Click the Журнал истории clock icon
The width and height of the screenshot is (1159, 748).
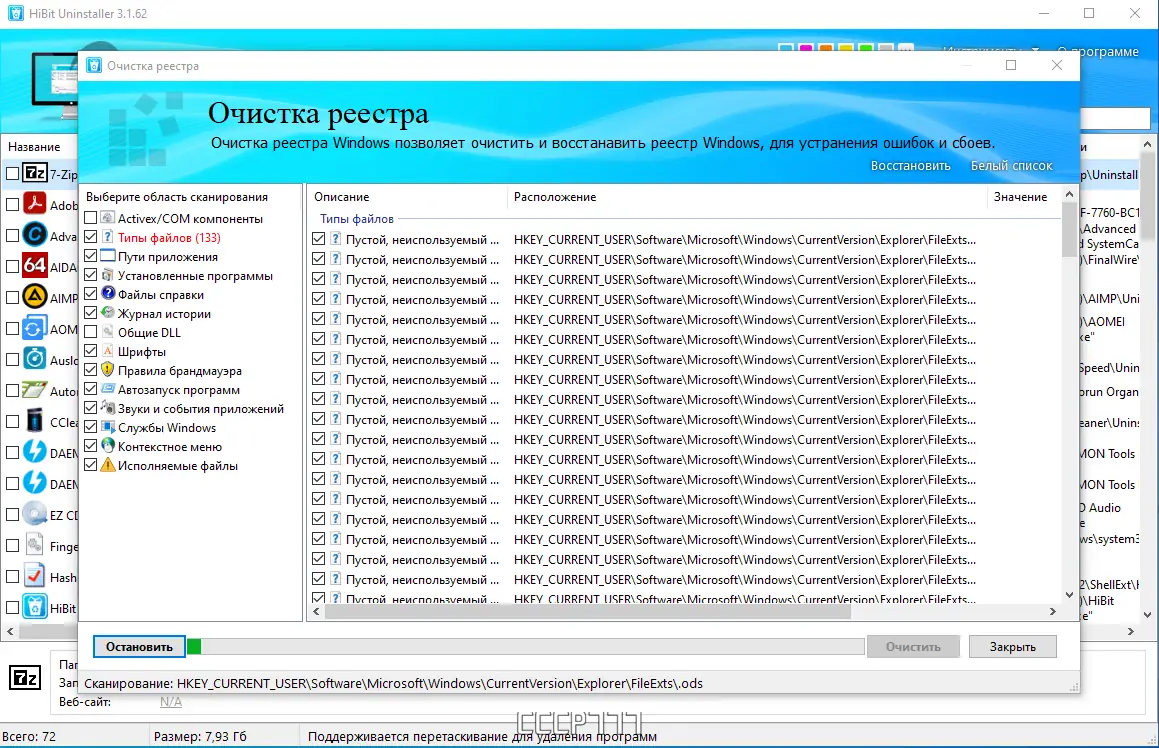click(x=108, y=313)
